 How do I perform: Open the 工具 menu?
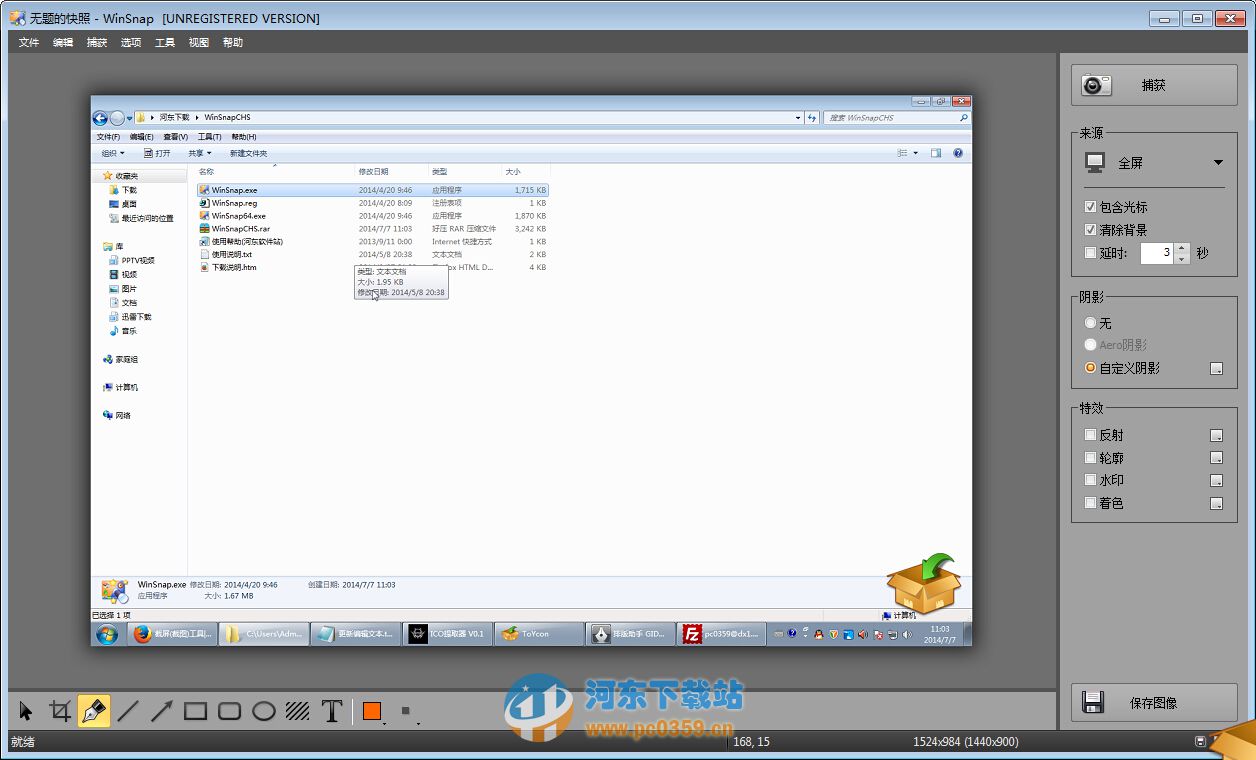point(164,42)
